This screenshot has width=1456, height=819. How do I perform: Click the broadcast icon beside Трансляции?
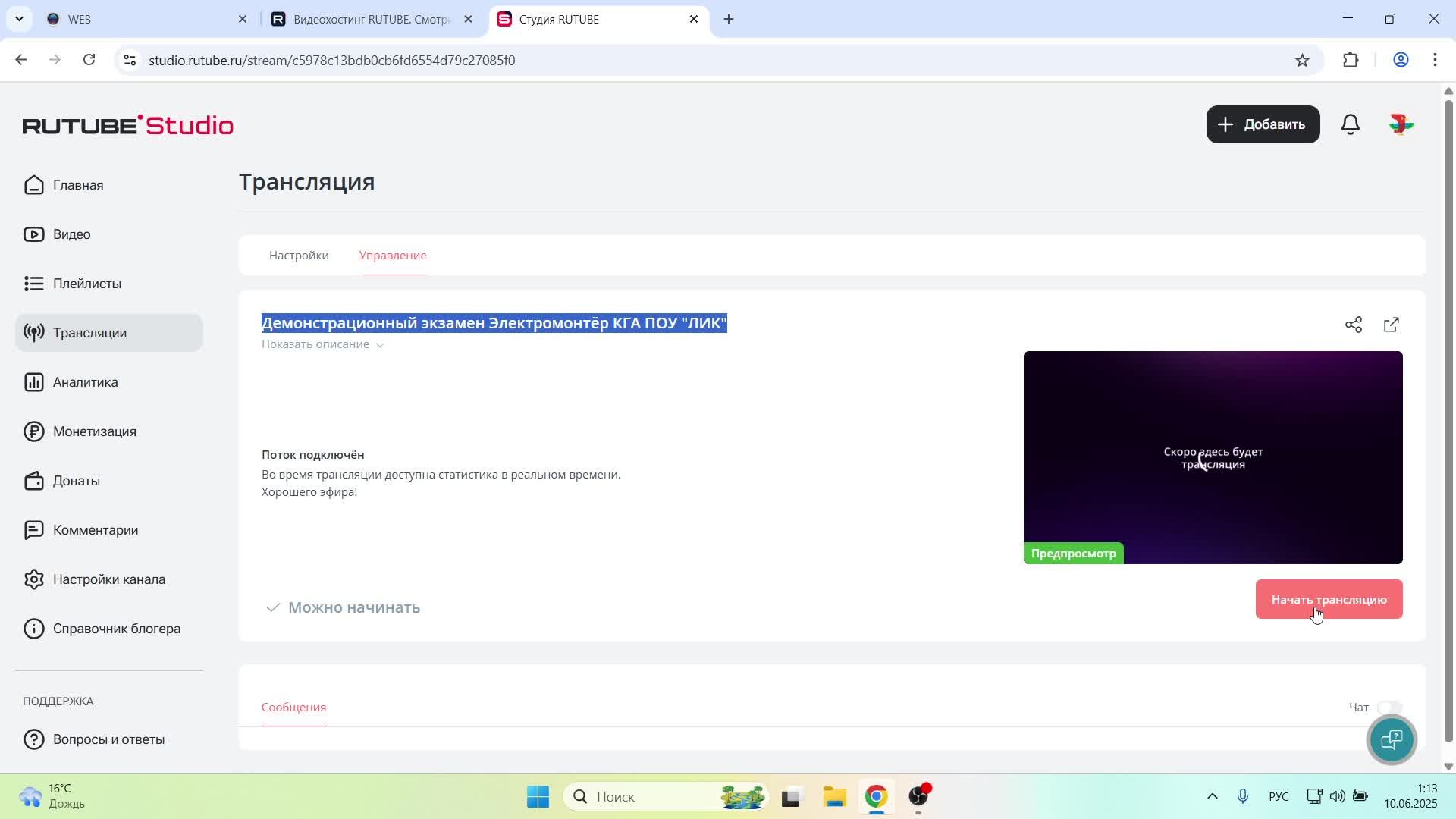[34, 333]
